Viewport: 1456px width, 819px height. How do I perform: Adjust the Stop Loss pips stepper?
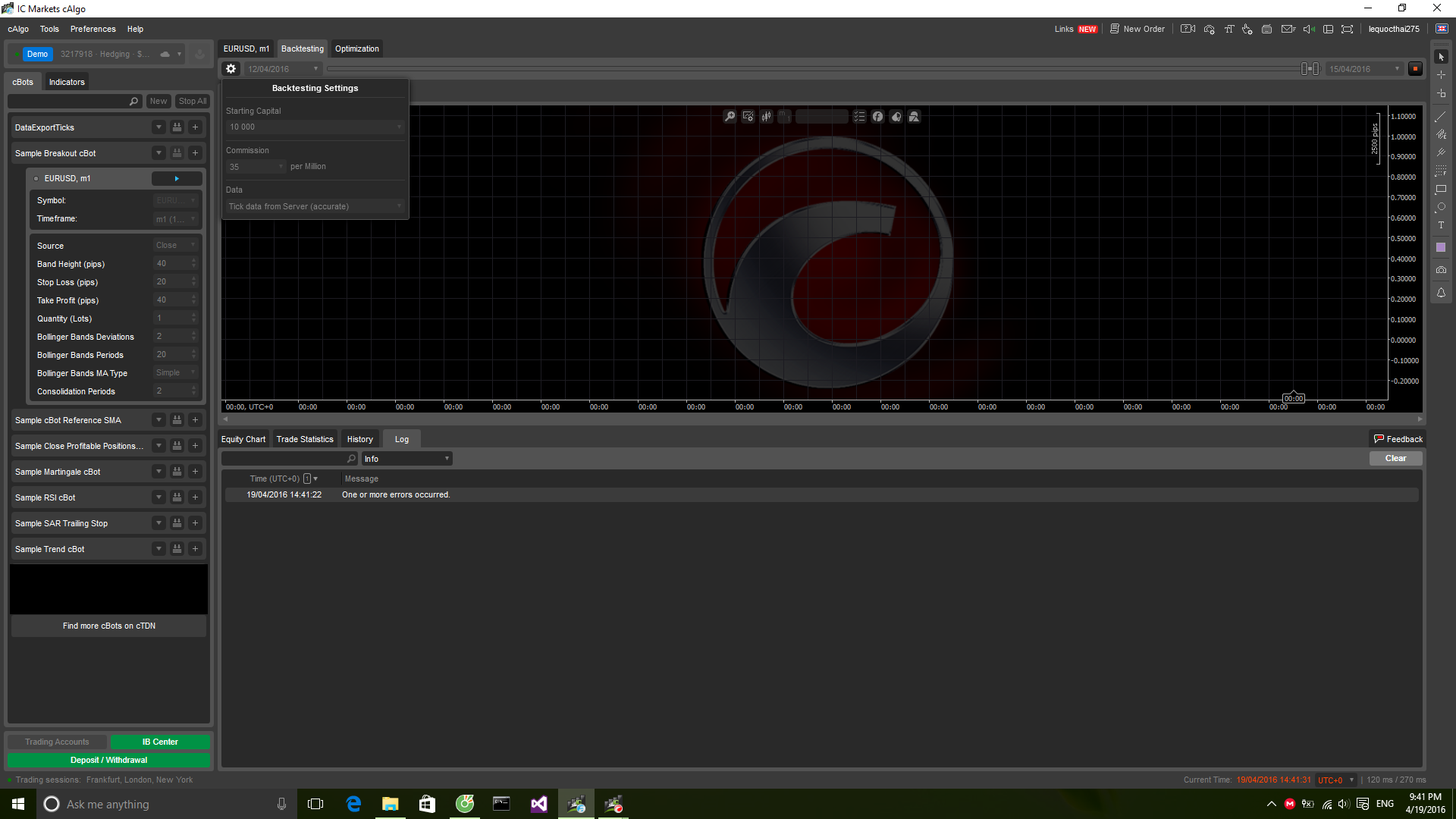pos(193,282)
